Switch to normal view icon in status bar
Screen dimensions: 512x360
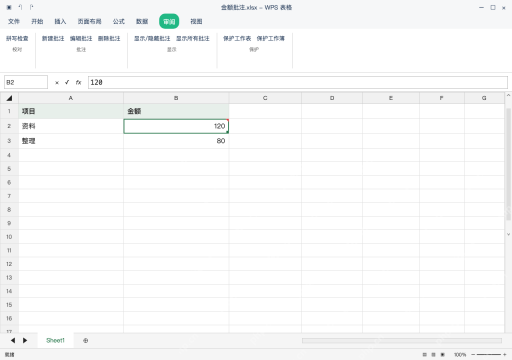[x=424, y=355]
